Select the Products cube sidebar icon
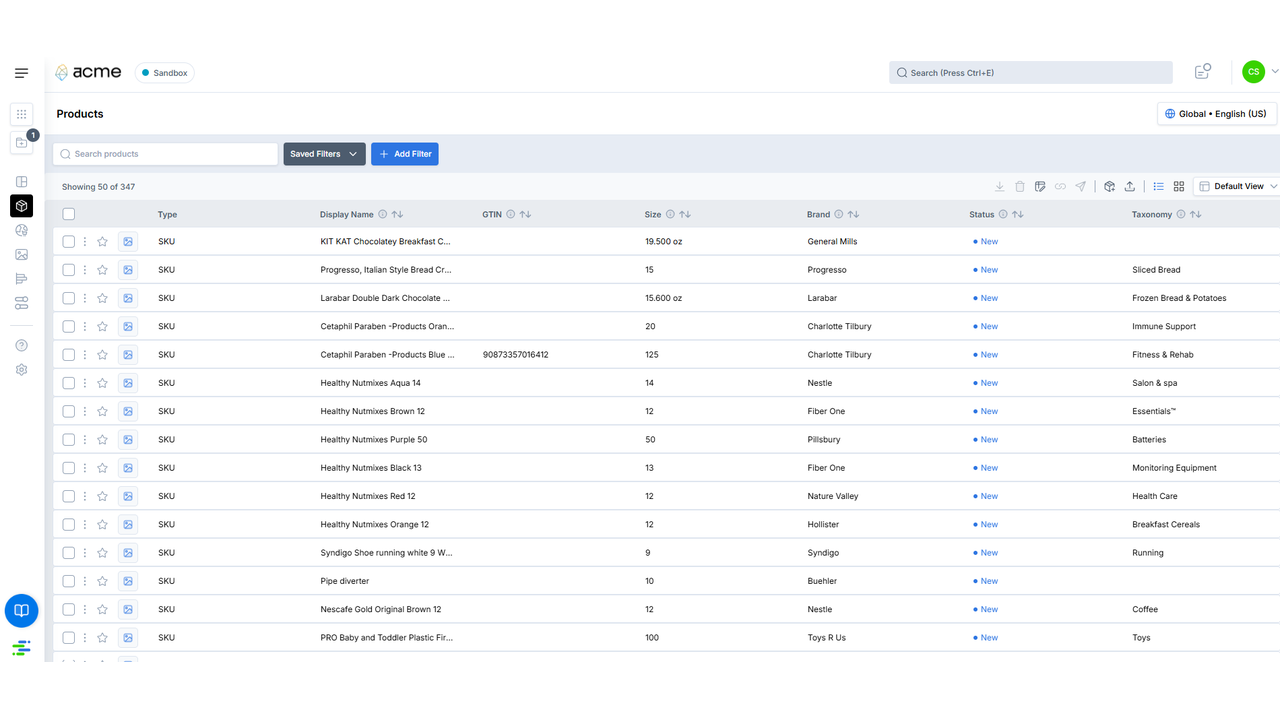Image resolution: width=1280 pixels, height=720 pixels. pyautogui.click(x=21, y=206)
